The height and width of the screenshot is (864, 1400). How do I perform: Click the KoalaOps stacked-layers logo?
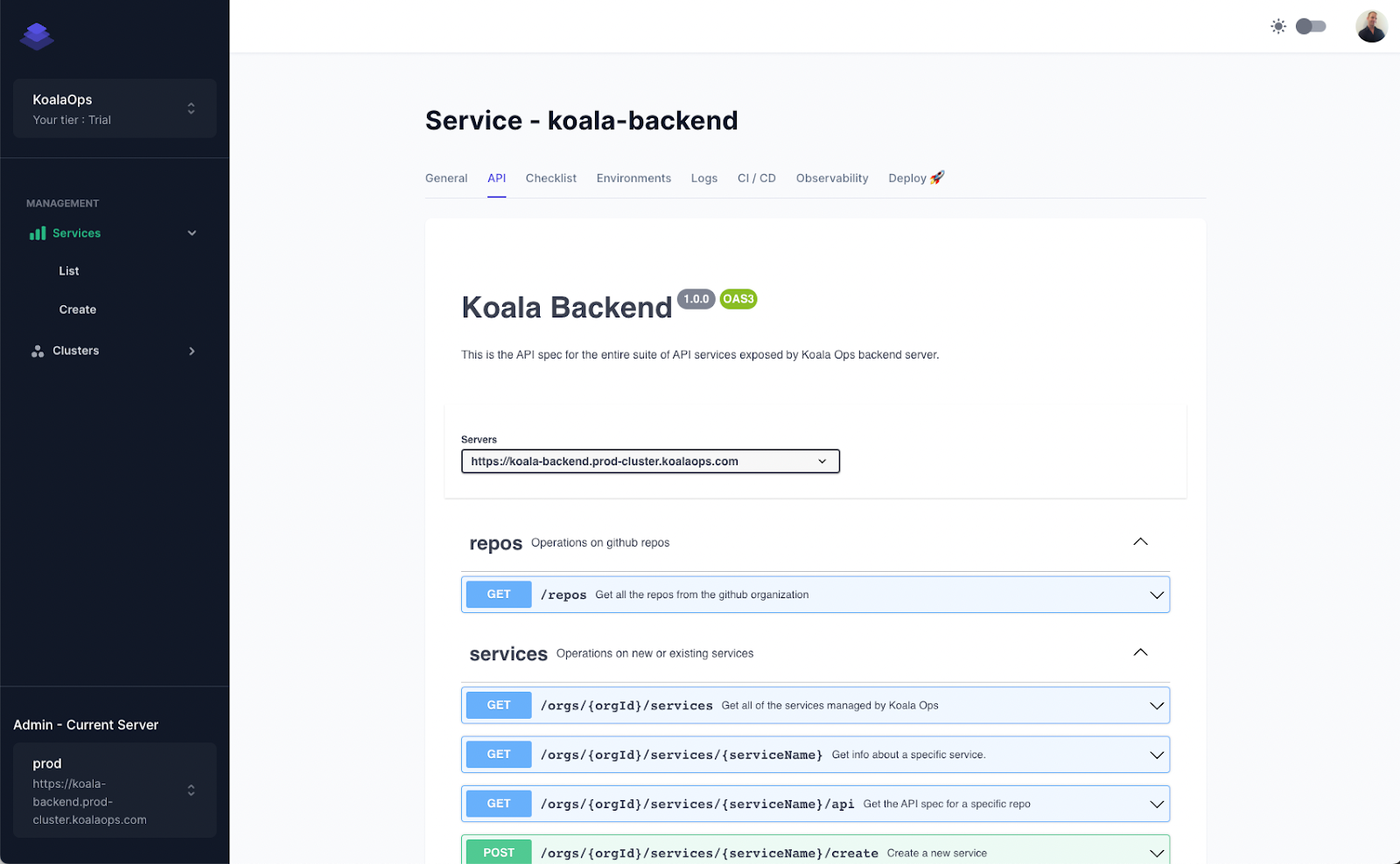(x=37, y=37)
